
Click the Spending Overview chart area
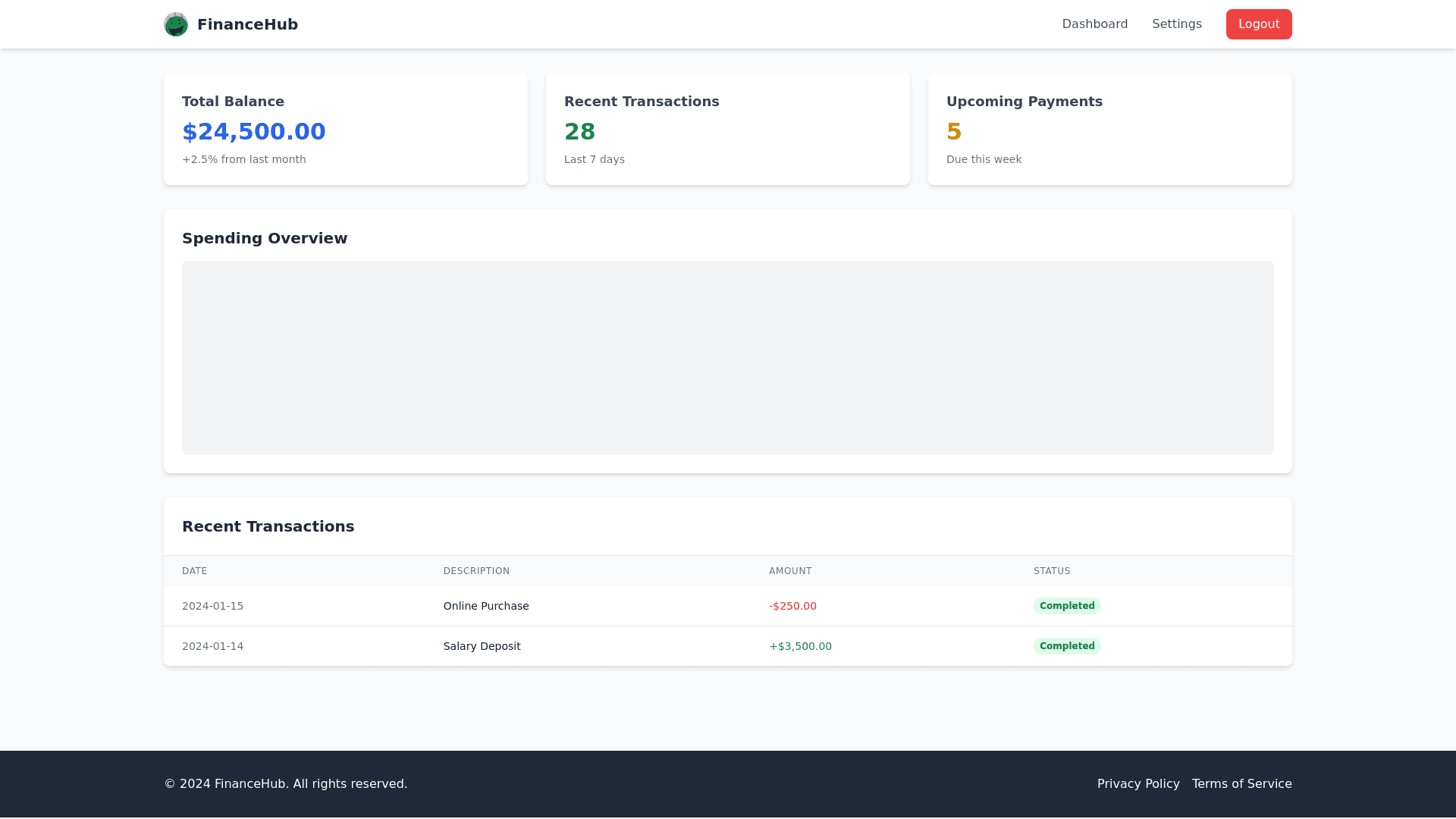tap(727, 358)
